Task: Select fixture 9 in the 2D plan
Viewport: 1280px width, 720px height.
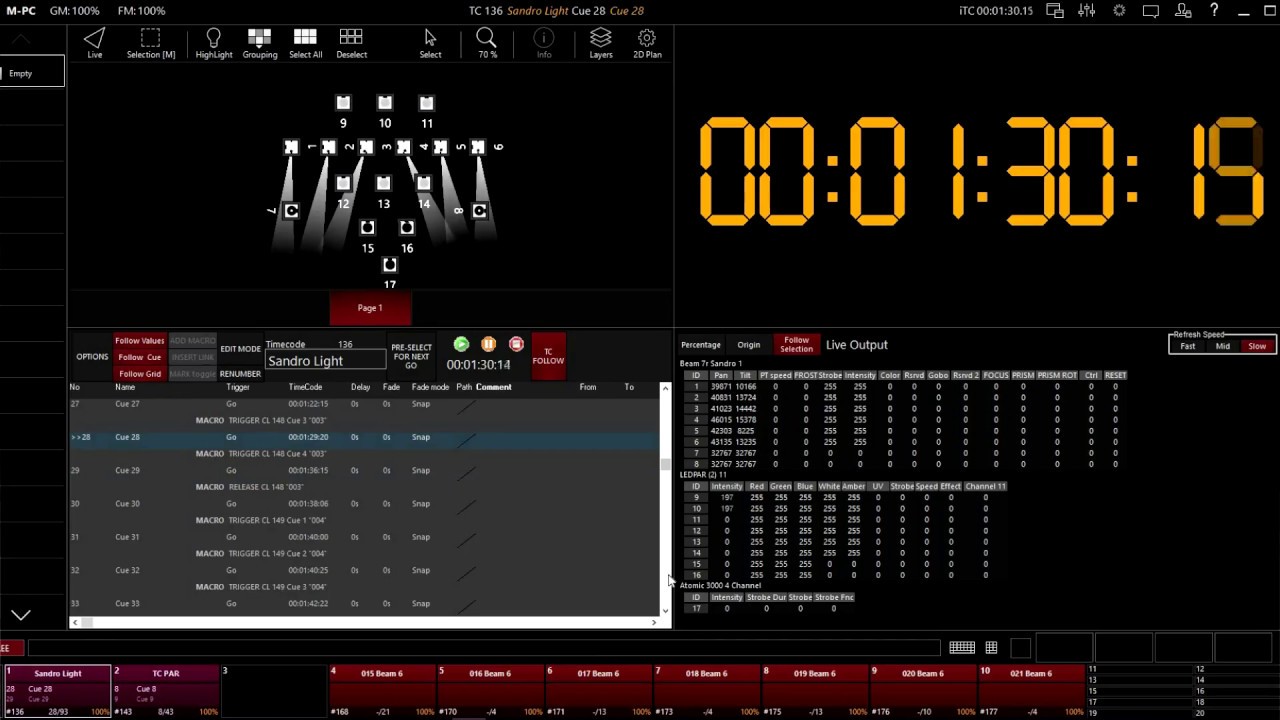Action: pos(343,103)
